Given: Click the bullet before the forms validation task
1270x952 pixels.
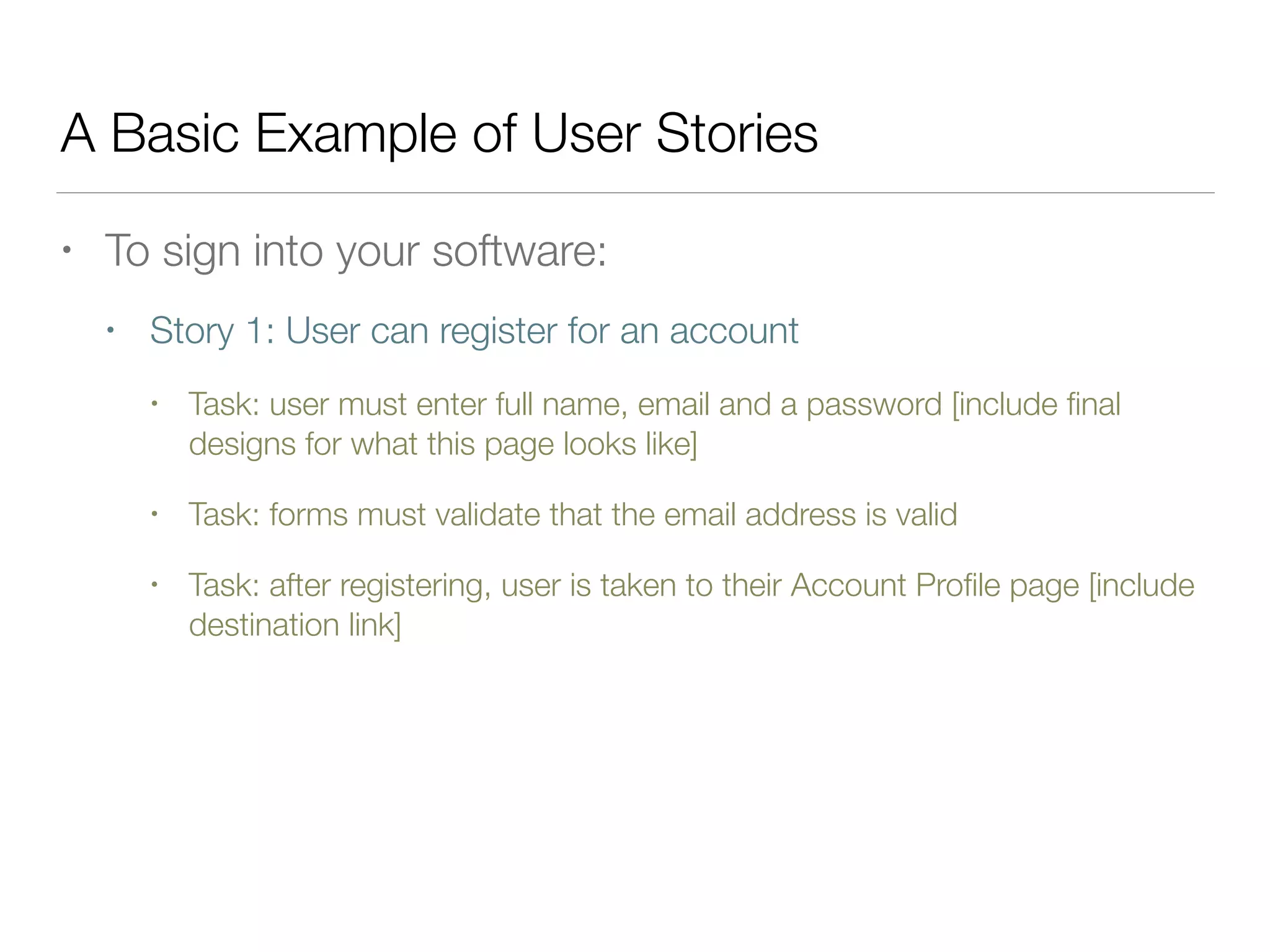Looking at the screenshot, I should (x=155, y=514).
